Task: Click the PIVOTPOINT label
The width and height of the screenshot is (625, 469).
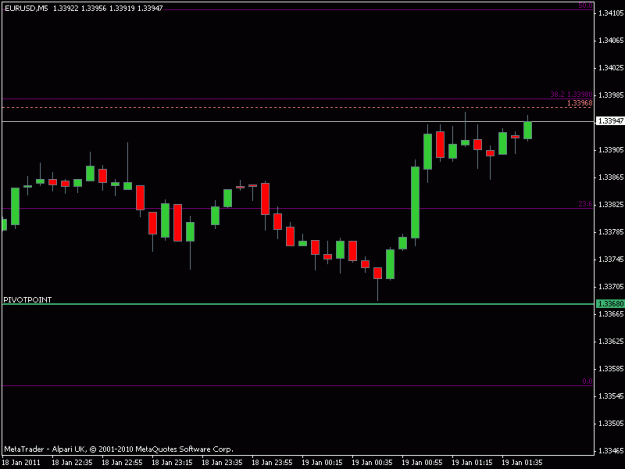Action: click(28, 300)
